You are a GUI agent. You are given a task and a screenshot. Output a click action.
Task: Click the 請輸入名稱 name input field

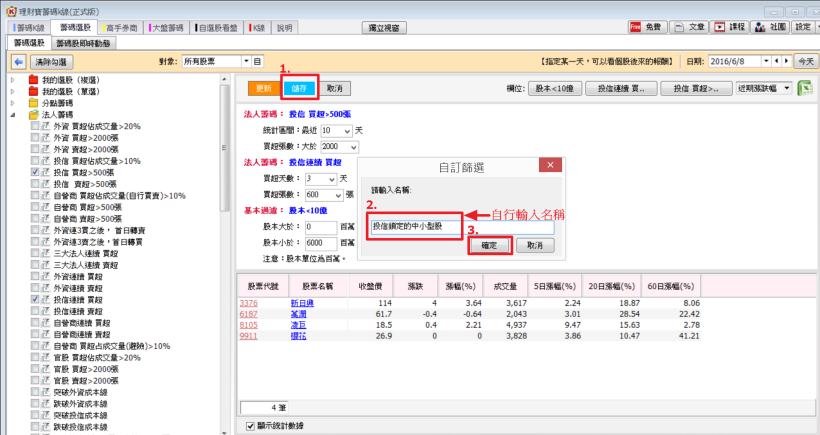point(462,227)
